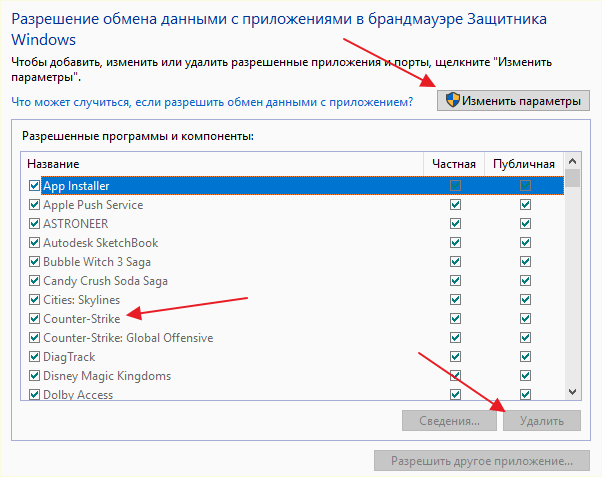Viewport: 602px width, 477px height.
Task: Toggle Частная for Counter-Strike: Global Offensive
Action: 455,338
